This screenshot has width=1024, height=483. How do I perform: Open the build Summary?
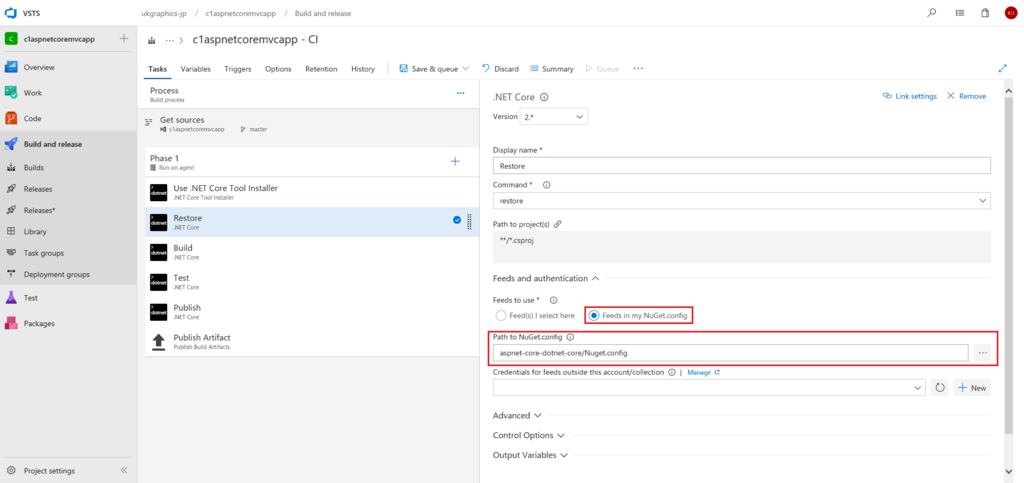[551, 69]
